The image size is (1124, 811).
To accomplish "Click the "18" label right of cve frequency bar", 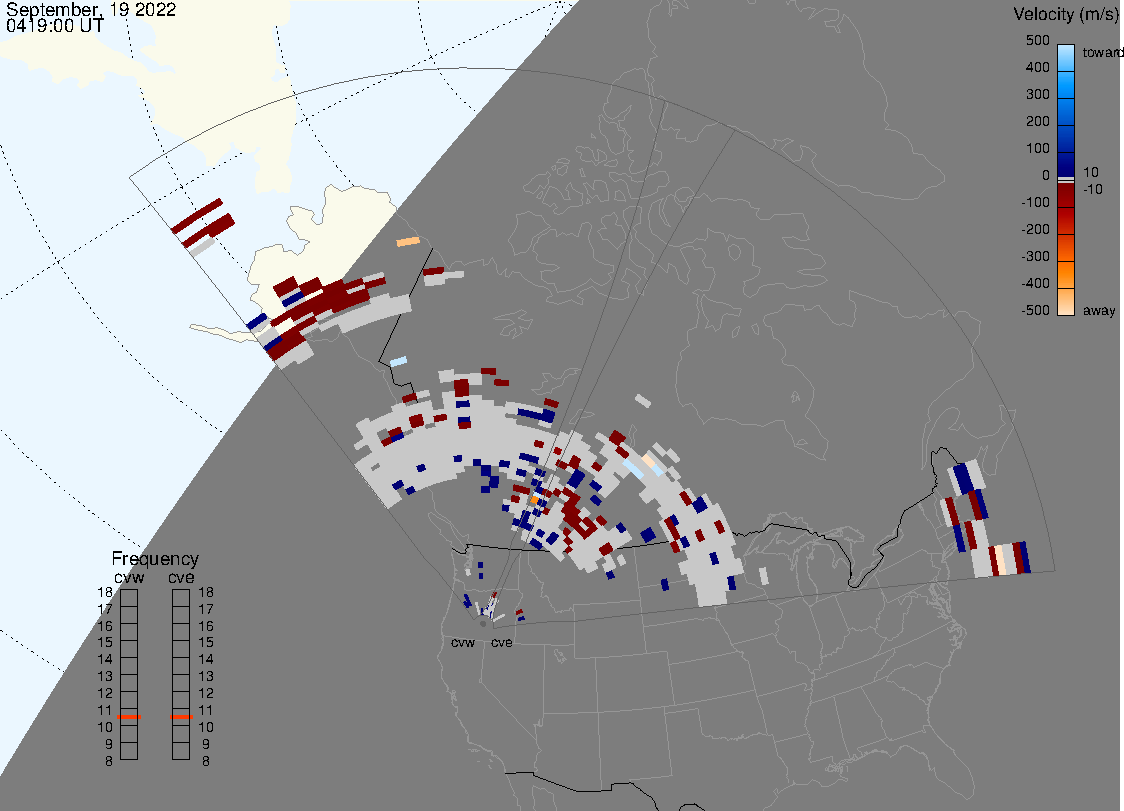I will pos(206,592).
